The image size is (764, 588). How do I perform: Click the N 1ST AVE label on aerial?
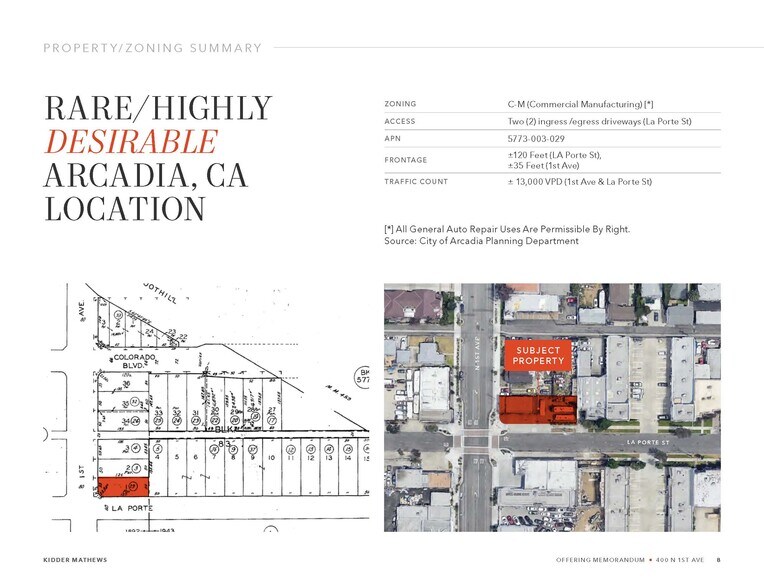(x=477, y=355)
